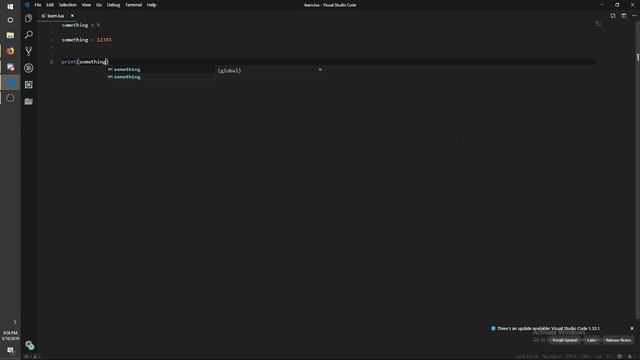Click the vertical scrollbar of the editor

coord(638,169)
